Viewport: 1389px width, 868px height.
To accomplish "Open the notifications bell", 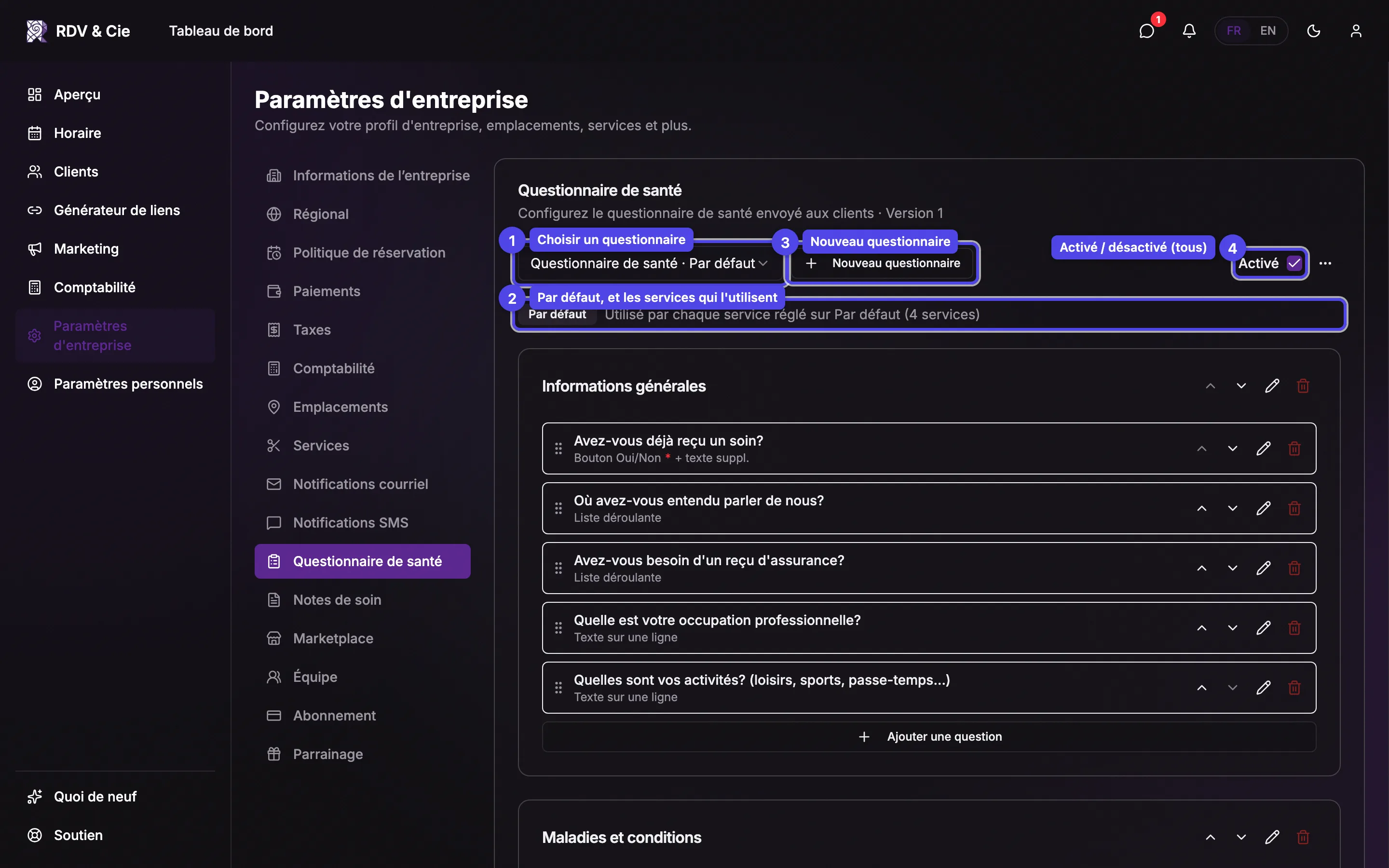I will pos(1189,31).
